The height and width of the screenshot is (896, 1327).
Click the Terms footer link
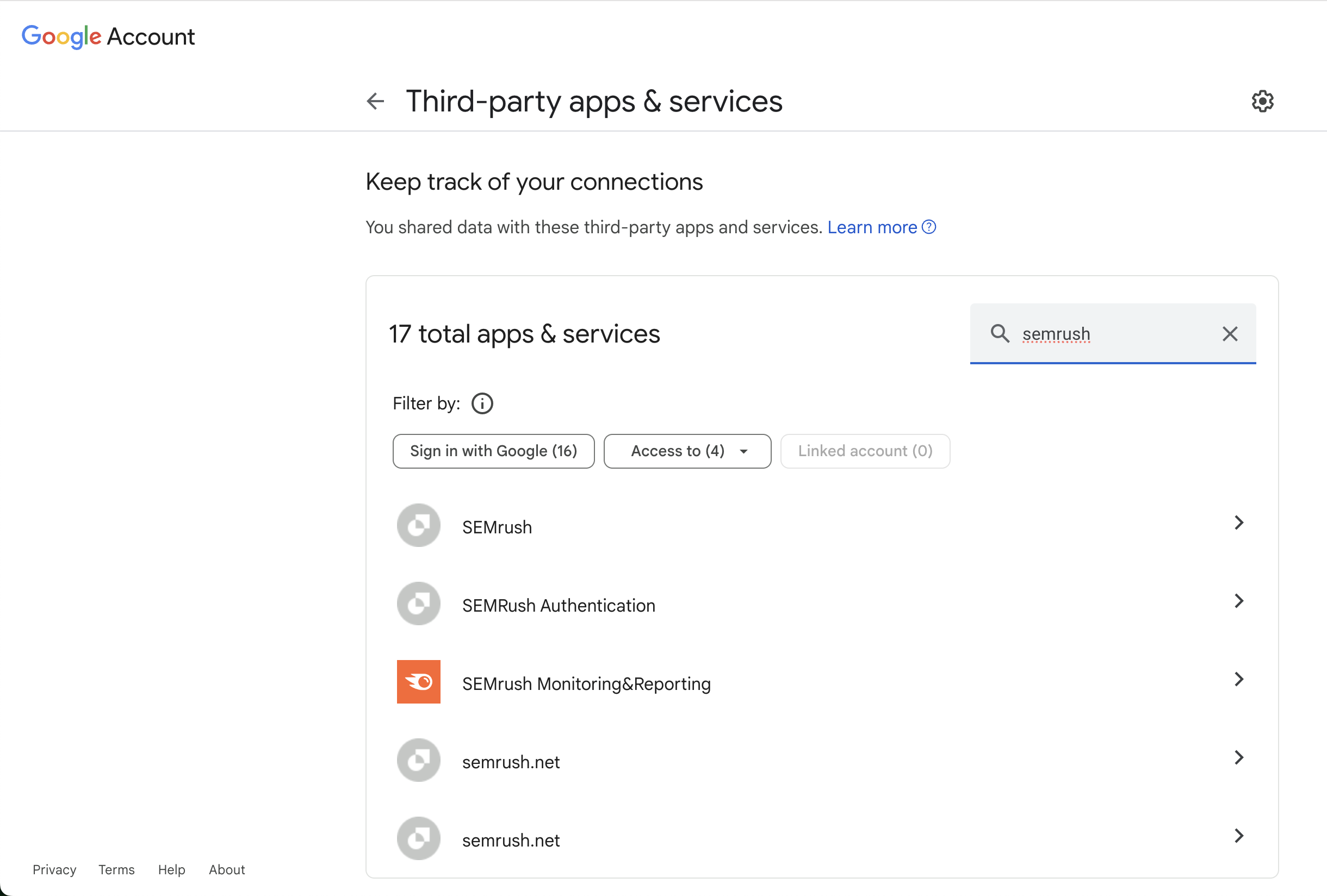pos(116,870)
